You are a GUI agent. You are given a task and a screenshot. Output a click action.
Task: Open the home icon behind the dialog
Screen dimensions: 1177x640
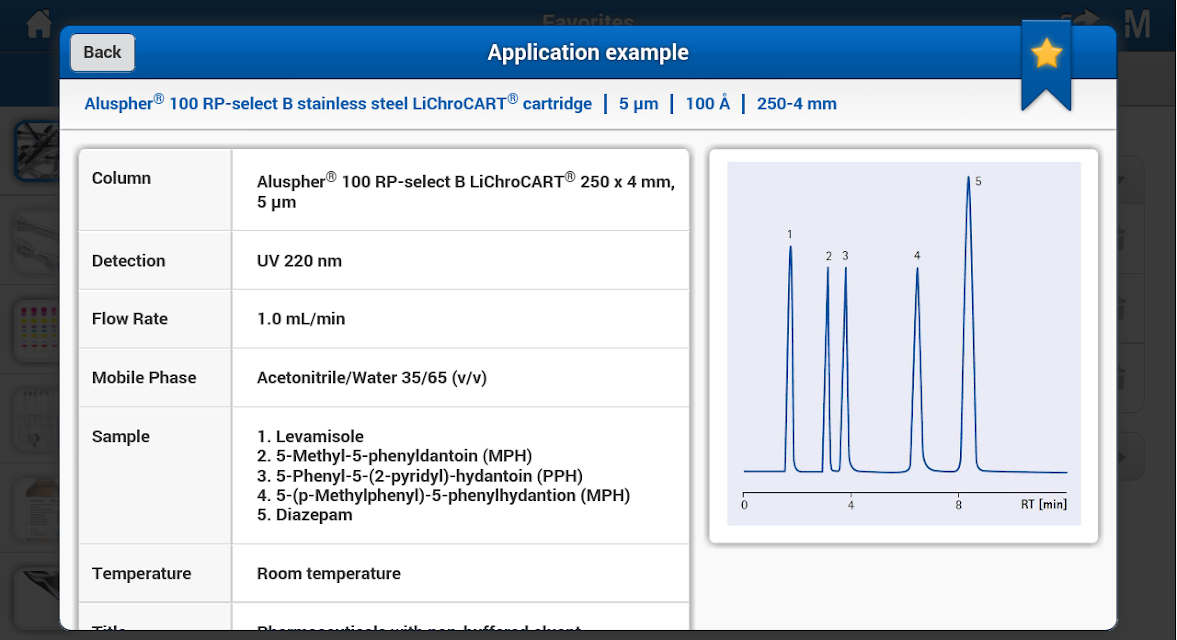pyautogui.click(x=39, y=24)
